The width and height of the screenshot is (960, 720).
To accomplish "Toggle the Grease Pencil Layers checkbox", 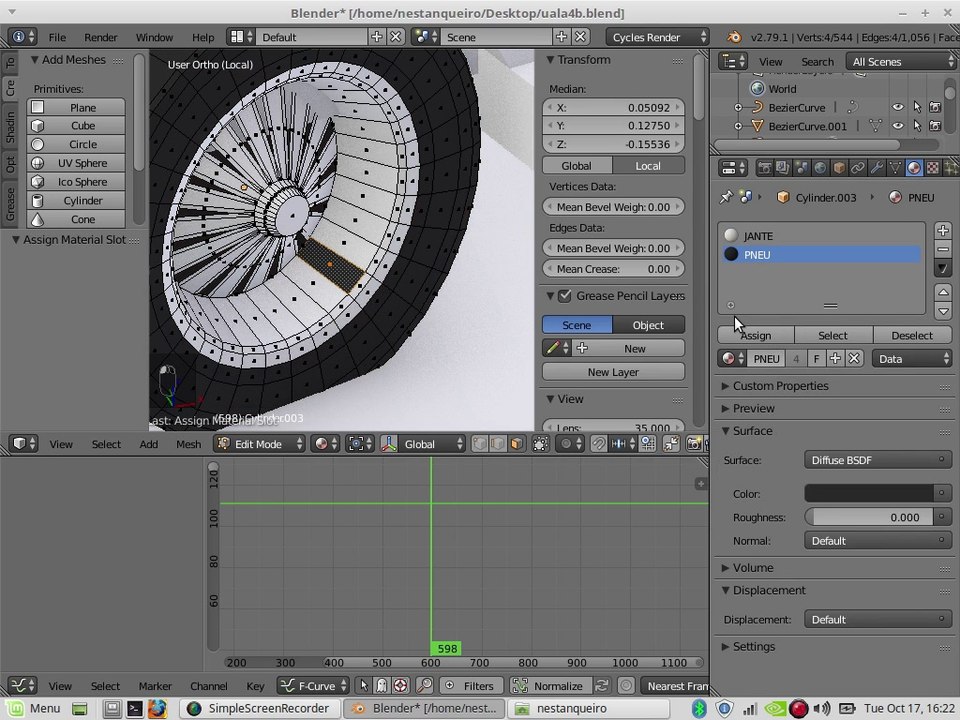I will point(564,296).
